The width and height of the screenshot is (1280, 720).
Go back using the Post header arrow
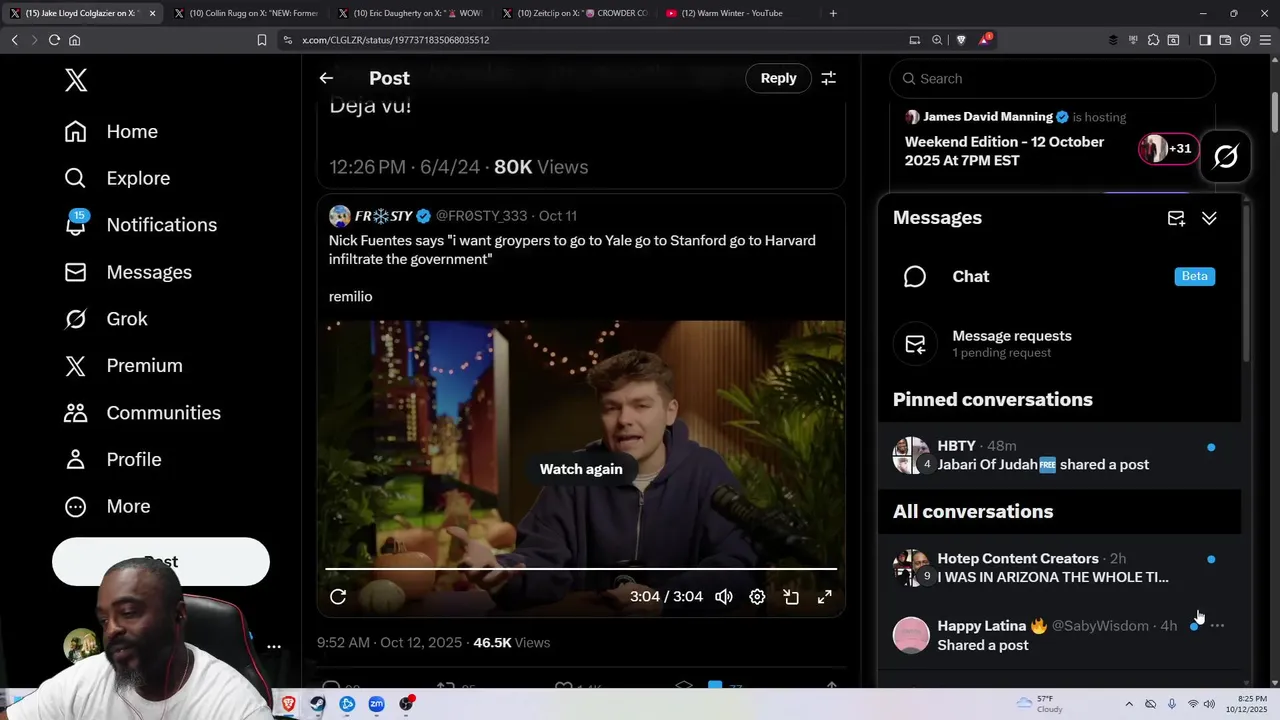point(326,78)
